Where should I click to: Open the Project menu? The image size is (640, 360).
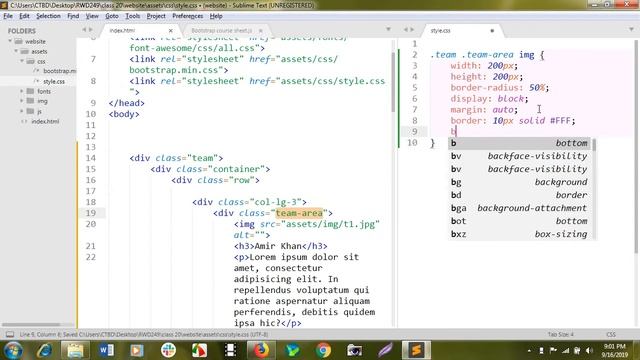(156, 16)
